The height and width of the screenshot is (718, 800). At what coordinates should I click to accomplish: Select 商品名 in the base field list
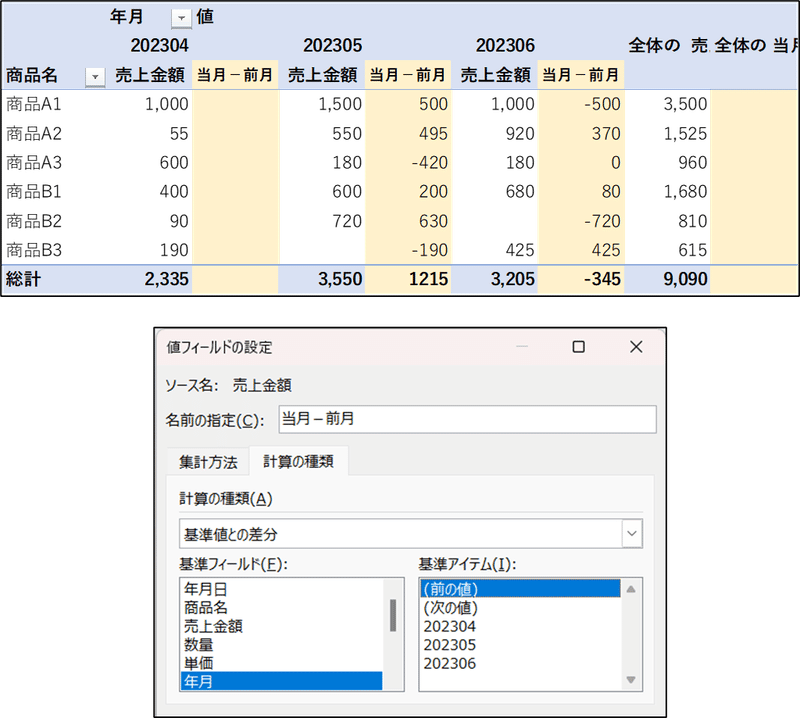point(283,608)
